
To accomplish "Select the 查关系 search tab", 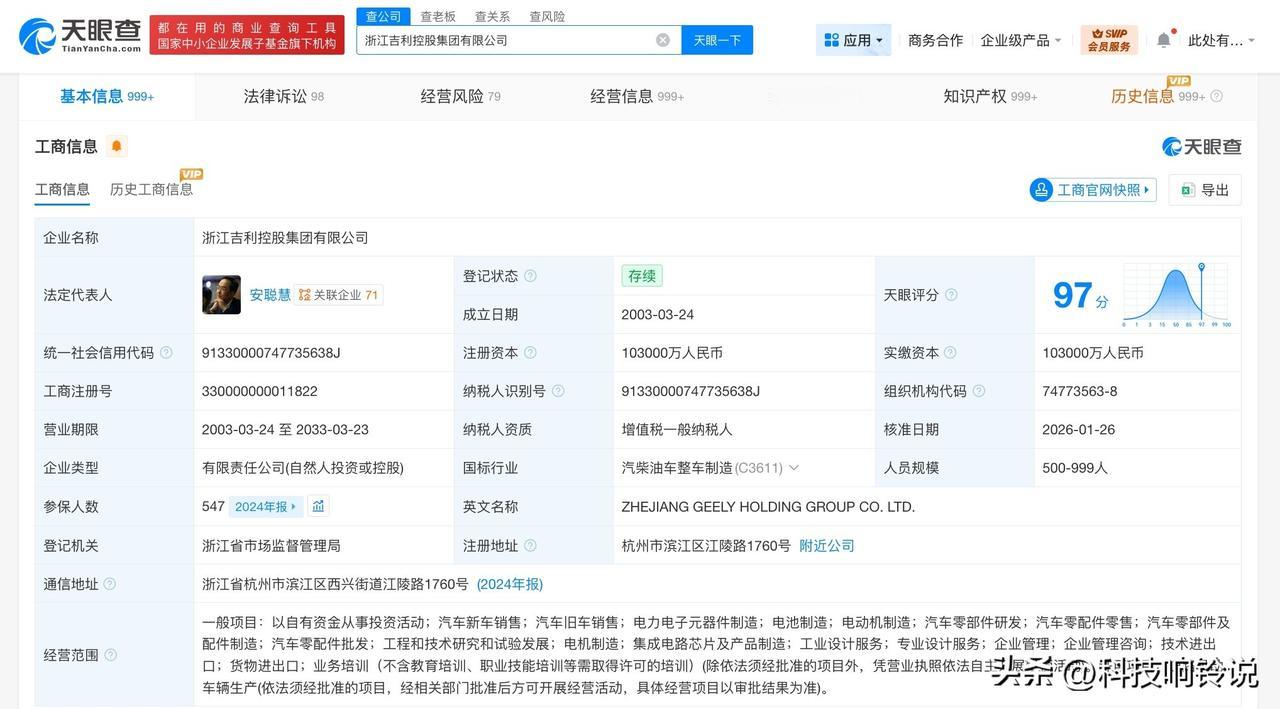I will point(492,16).
